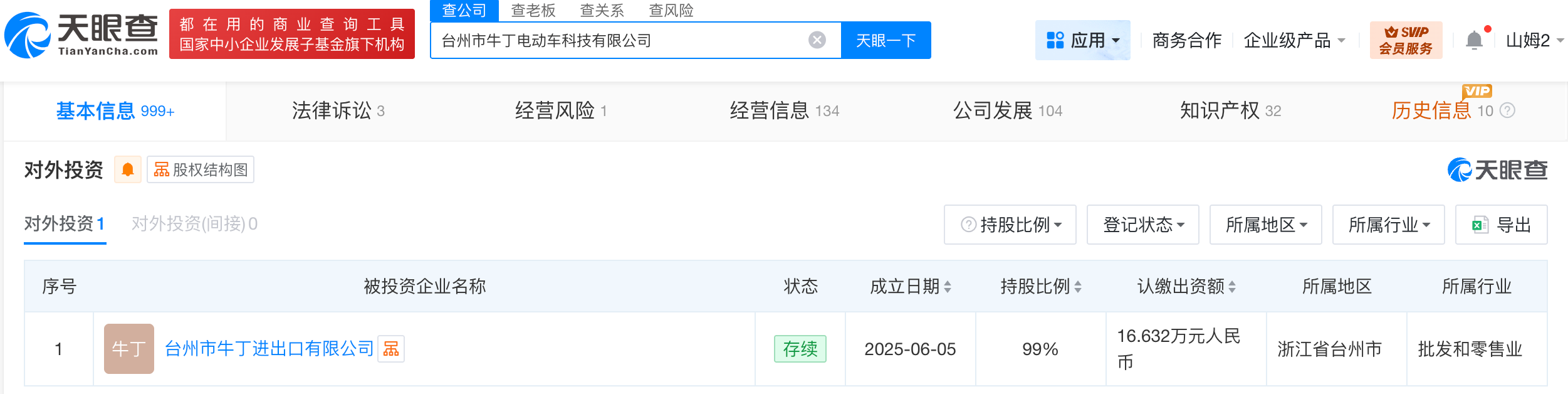Expand the 登记状态 filter dropdown

point(1142,225)
